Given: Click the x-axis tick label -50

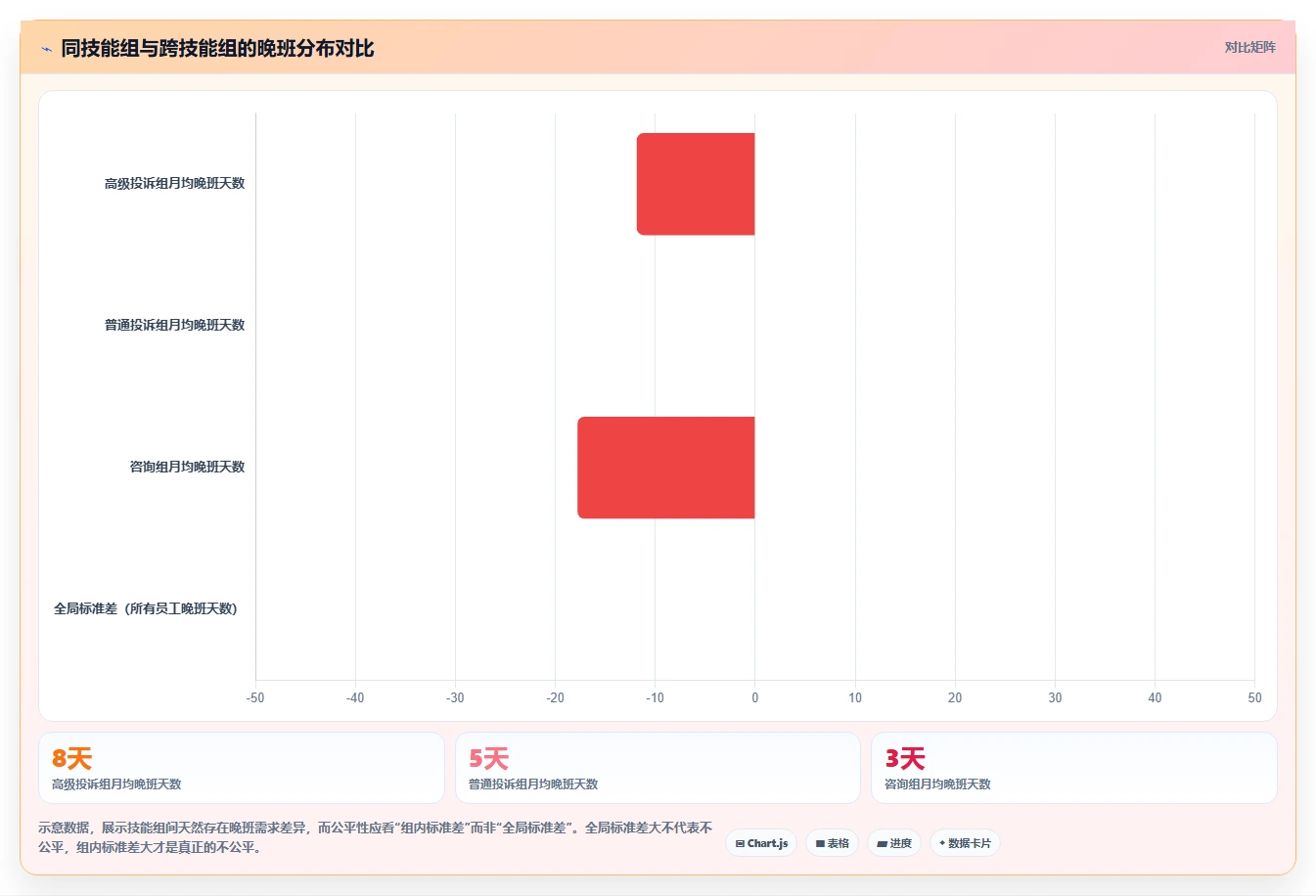Looking at the screenshot, I should [x=255, y=698].
